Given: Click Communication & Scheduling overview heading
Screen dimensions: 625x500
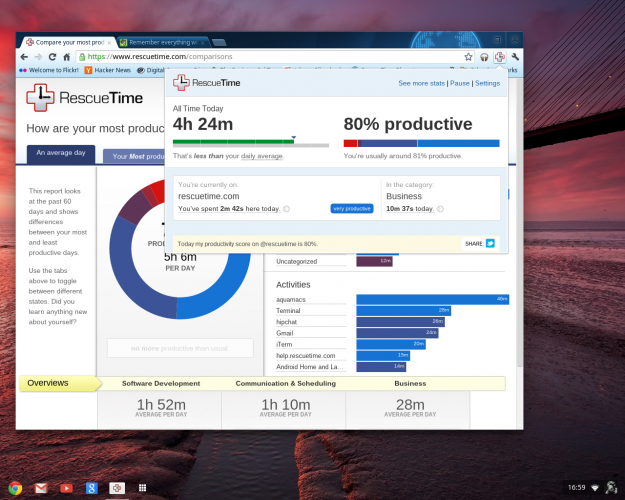Looking at the screenshot, I should [285, 383].
